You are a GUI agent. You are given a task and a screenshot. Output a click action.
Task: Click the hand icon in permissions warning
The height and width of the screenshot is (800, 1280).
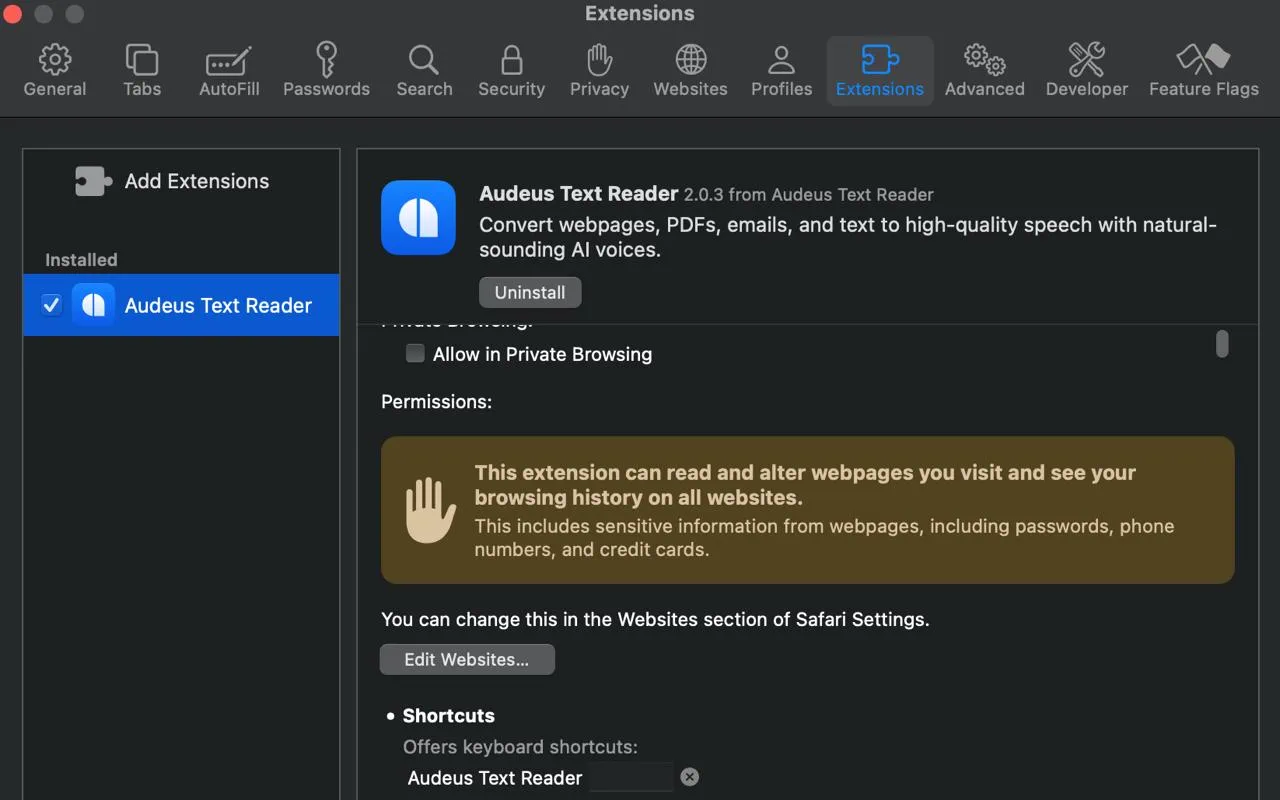click(430, 510)
